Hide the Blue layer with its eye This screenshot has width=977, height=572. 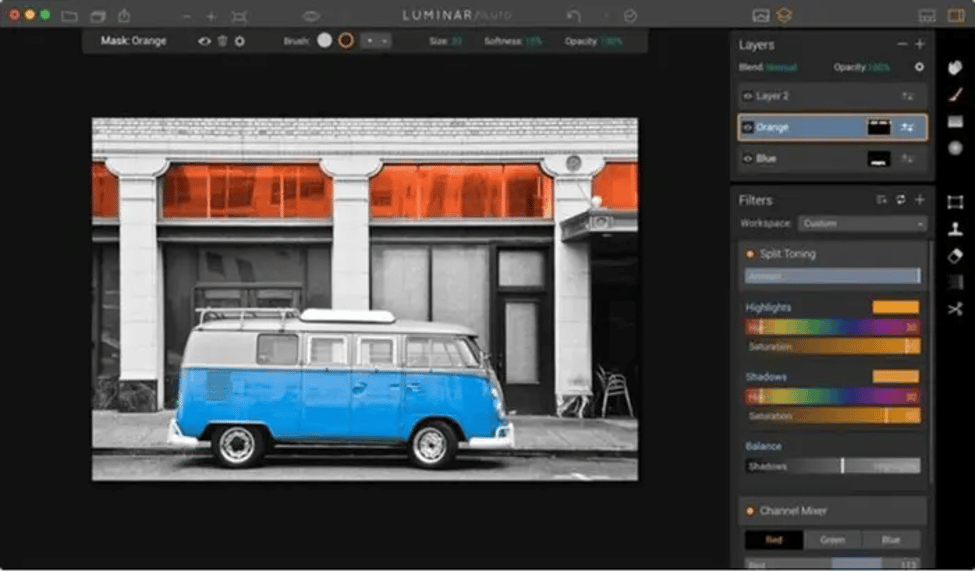click(x=748, y=159)
